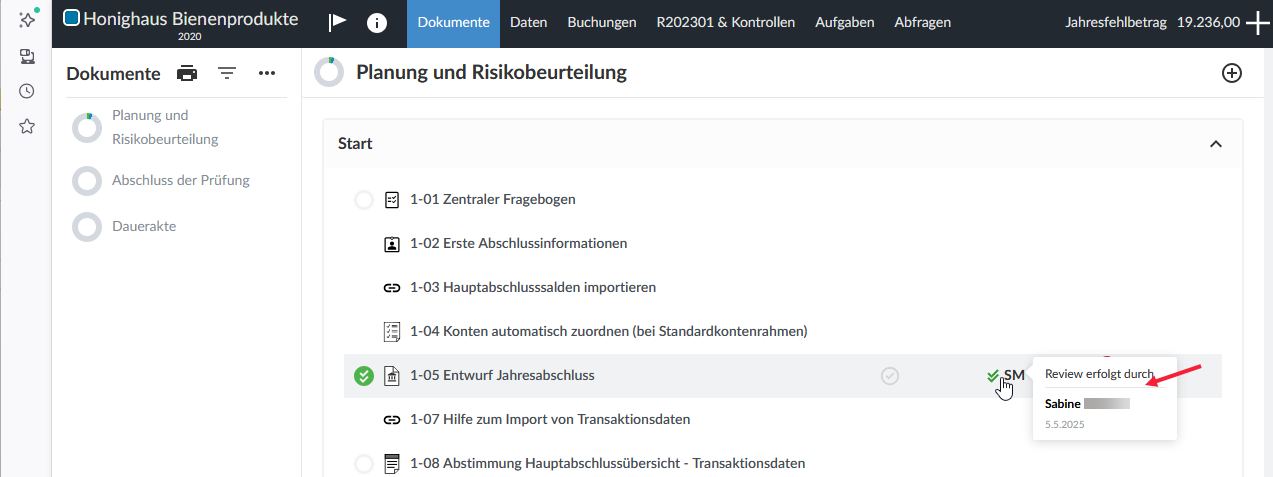
Task: Click the Honighaus Bienenprodukte engagement name
Action: pos(191,17)
